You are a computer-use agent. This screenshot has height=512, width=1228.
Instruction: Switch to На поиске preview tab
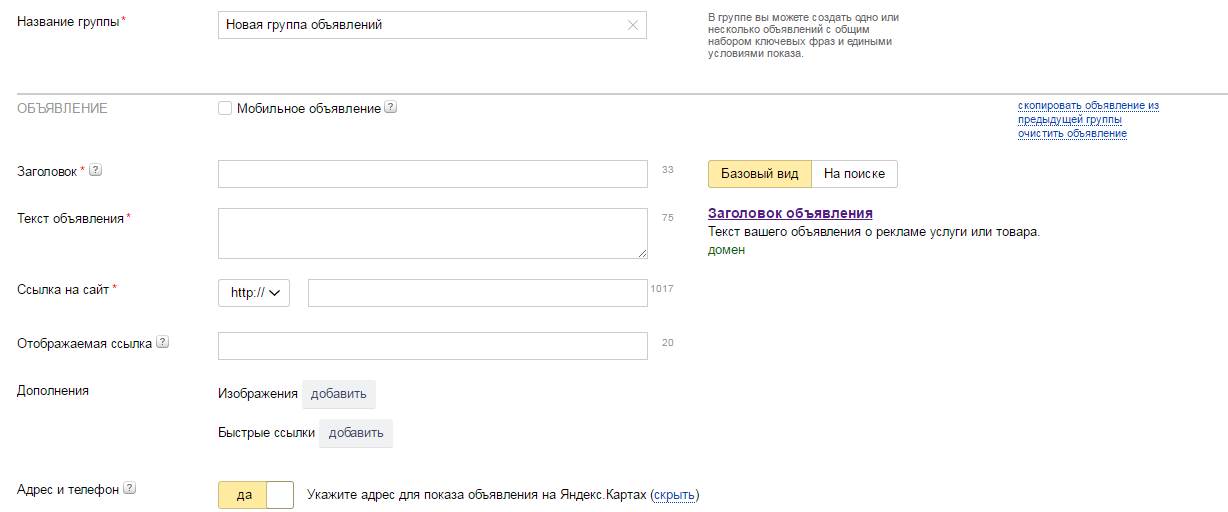pos(854,174)
